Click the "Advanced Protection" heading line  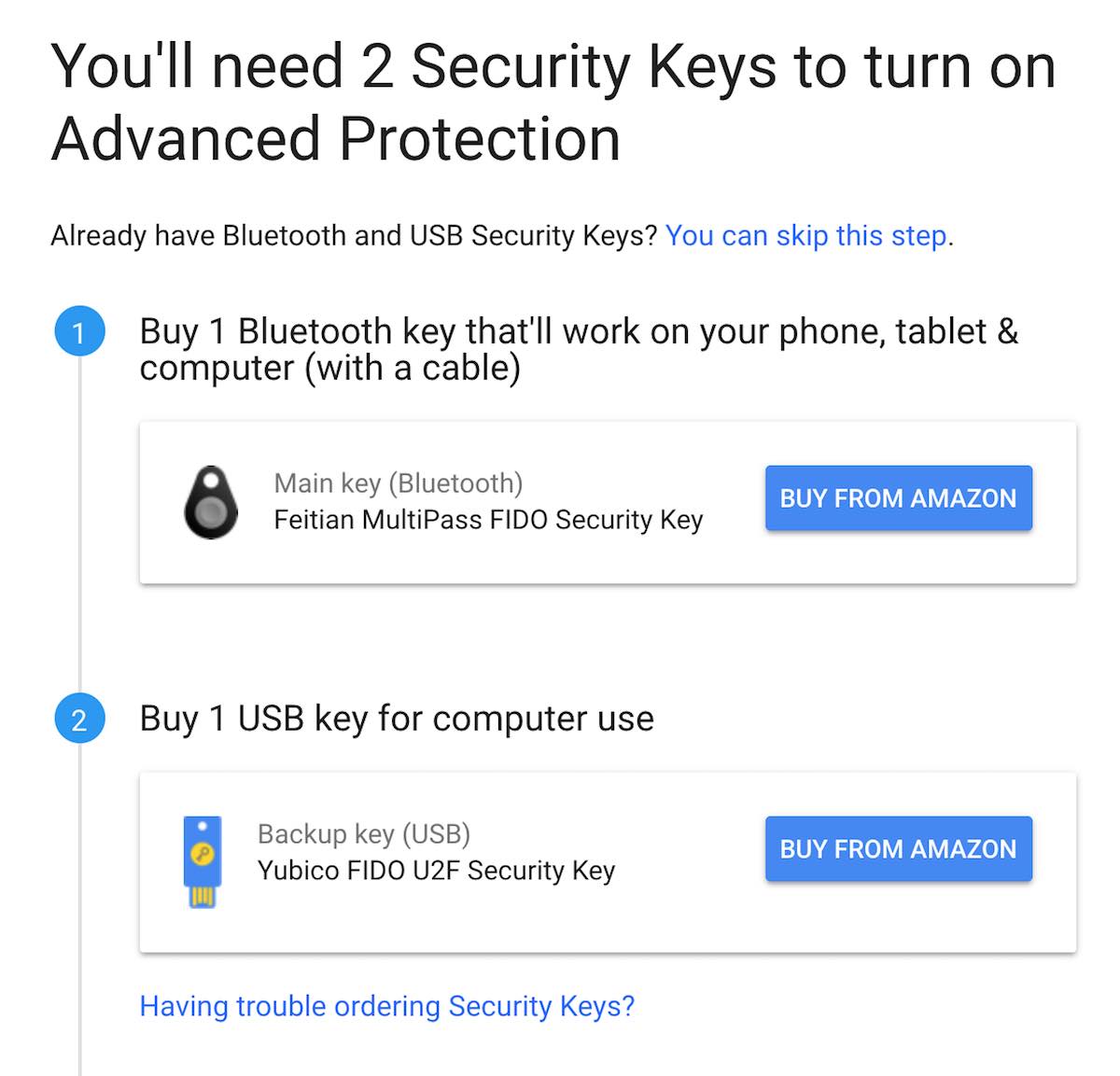(336, 140)
